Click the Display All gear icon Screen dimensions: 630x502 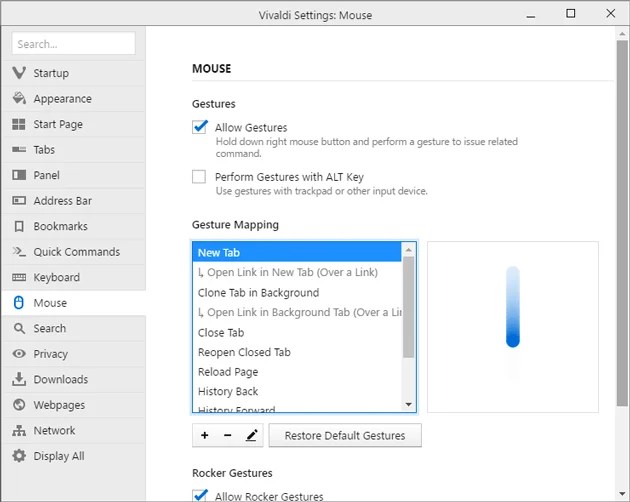tap(19, 456)
